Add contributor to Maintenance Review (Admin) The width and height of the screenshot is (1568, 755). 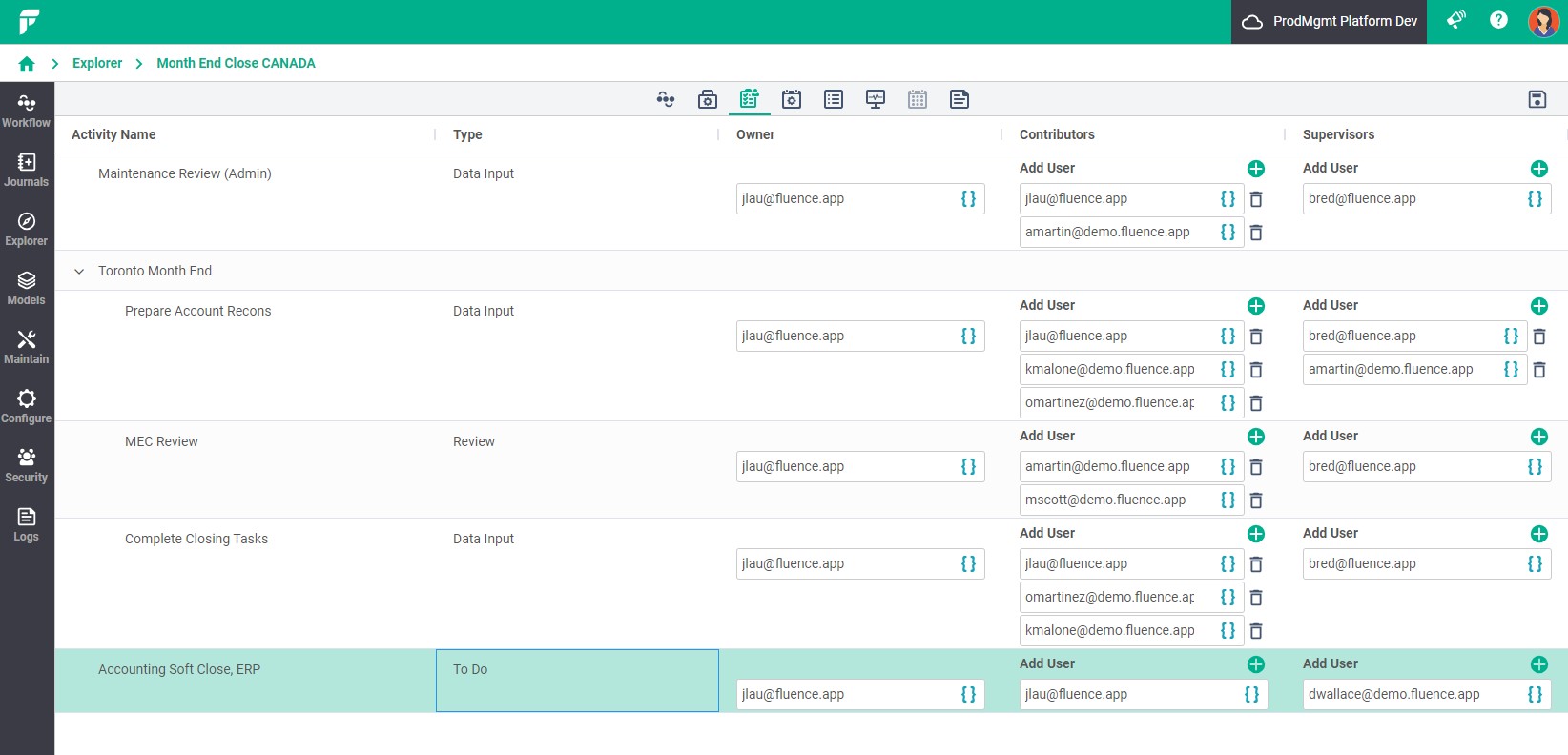pyautogui.click(x=1256, y=169)
